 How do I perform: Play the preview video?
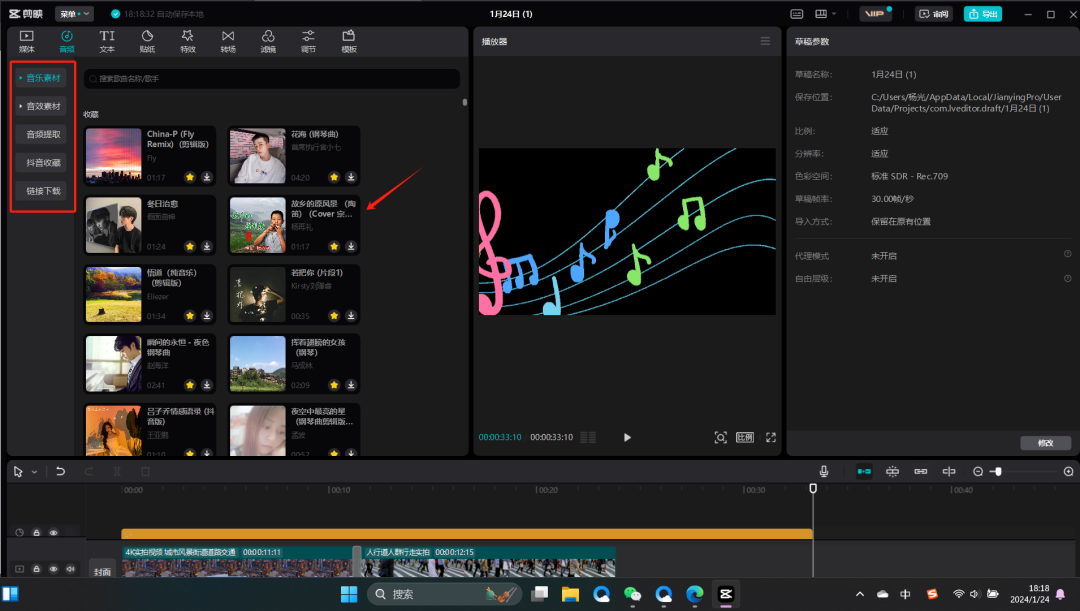(627, 437)
